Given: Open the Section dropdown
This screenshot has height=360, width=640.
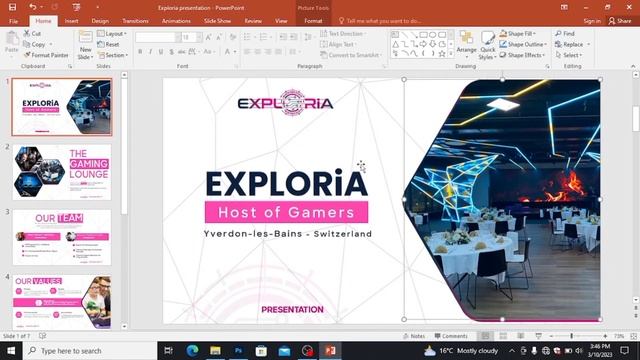Looking at the screenshot, I should [x=113, y=55].
